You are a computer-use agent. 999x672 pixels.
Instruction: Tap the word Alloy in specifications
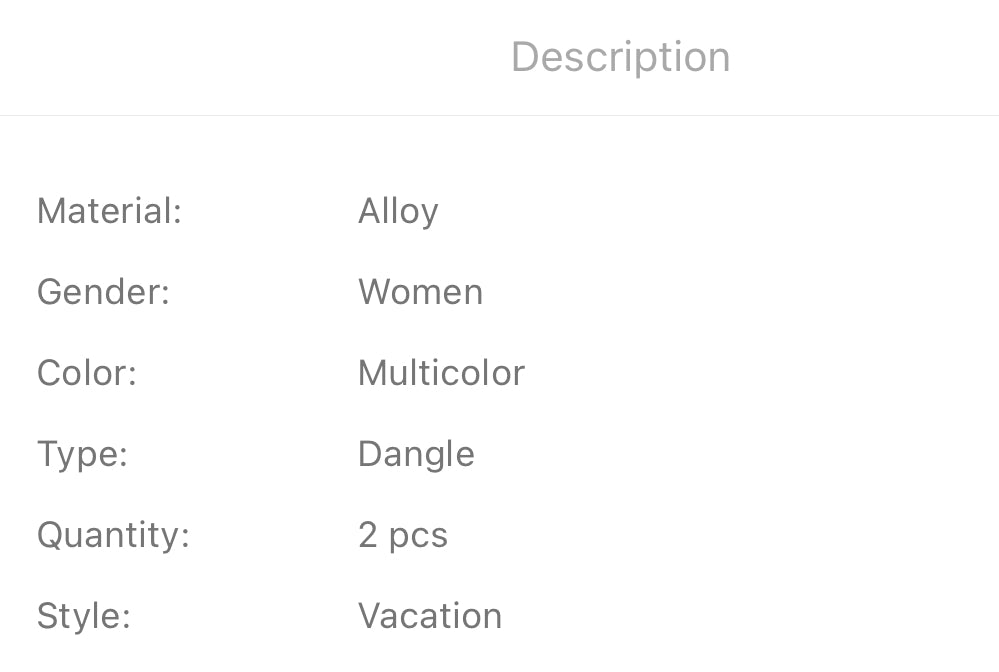398,211
